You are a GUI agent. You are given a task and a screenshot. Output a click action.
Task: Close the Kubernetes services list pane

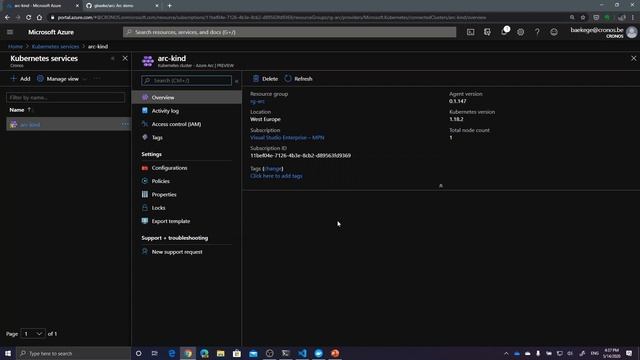pos(125,58)
